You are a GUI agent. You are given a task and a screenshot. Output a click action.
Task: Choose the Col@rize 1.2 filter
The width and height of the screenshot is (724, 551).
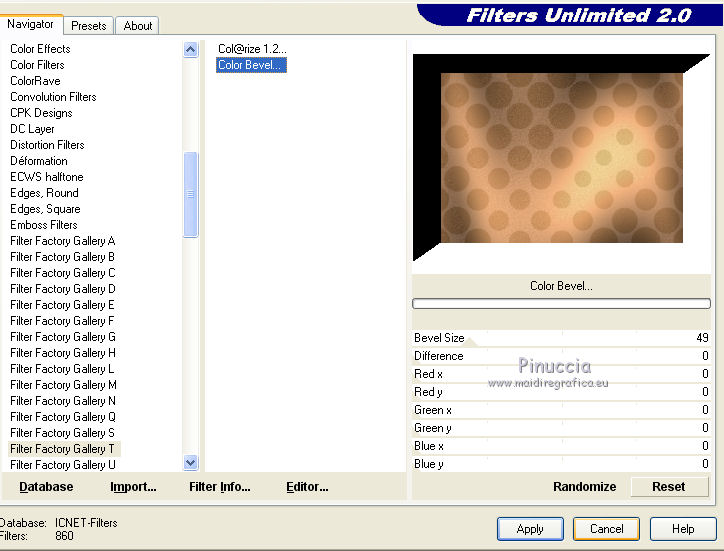tap(252, 49)
